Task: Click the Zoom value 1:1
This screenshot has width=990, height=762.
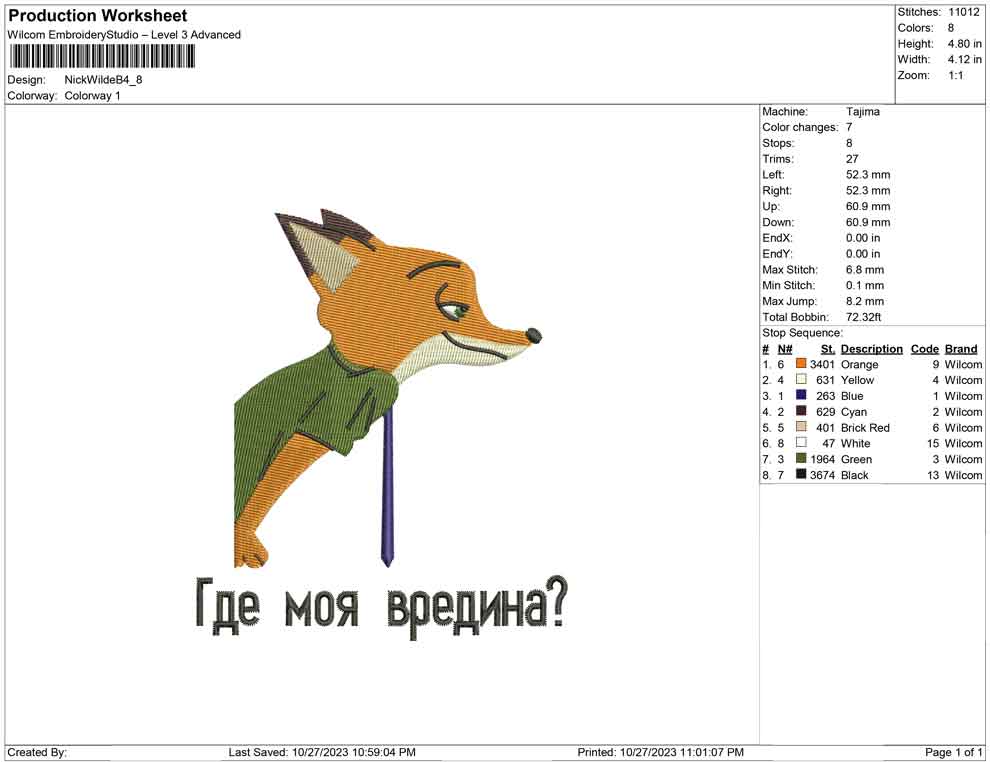Action: [955, 75]
